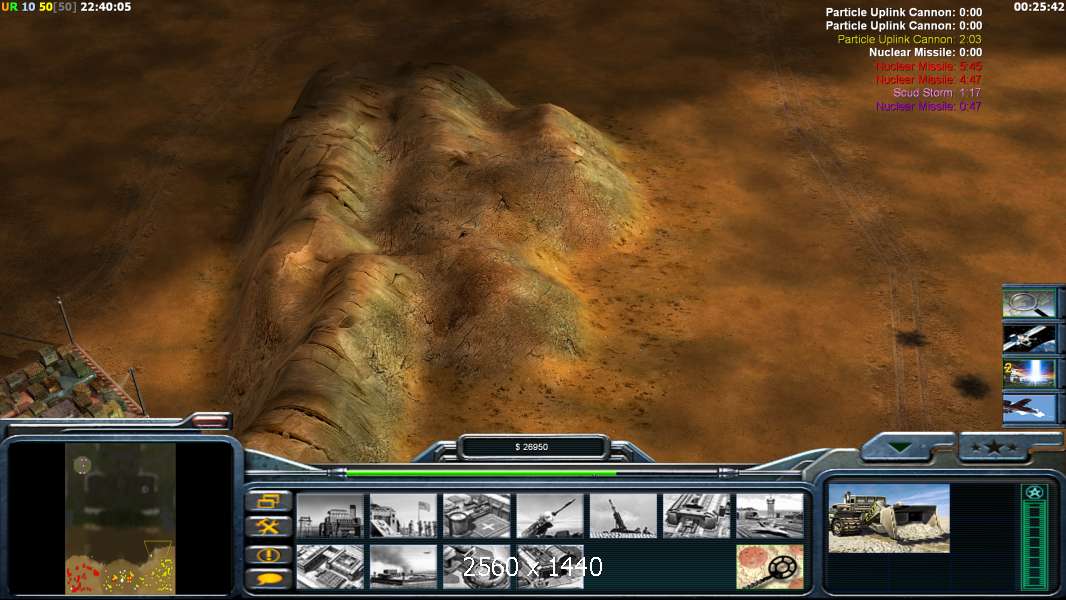Click the purple Nuclear Missile 0:47 timer
This screenshot has width=1066, height=600.
coord(929,106)
